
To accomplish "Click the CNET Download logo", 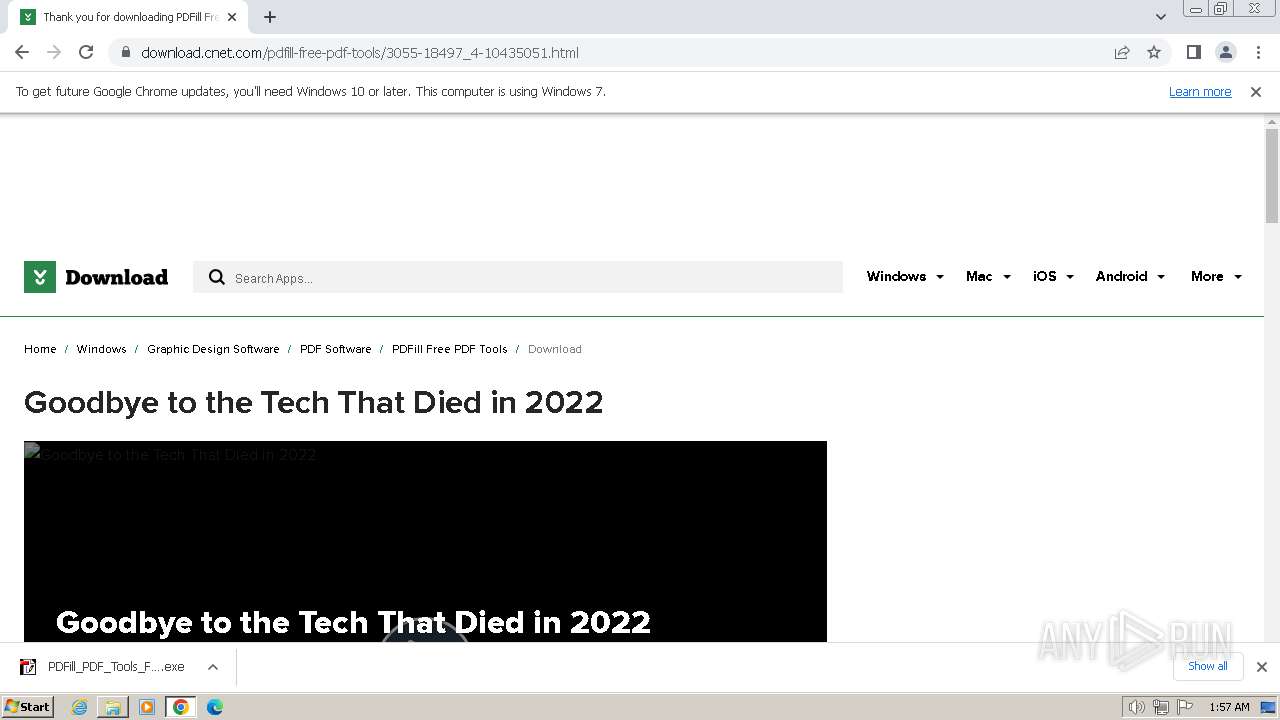I will point(96,277).
